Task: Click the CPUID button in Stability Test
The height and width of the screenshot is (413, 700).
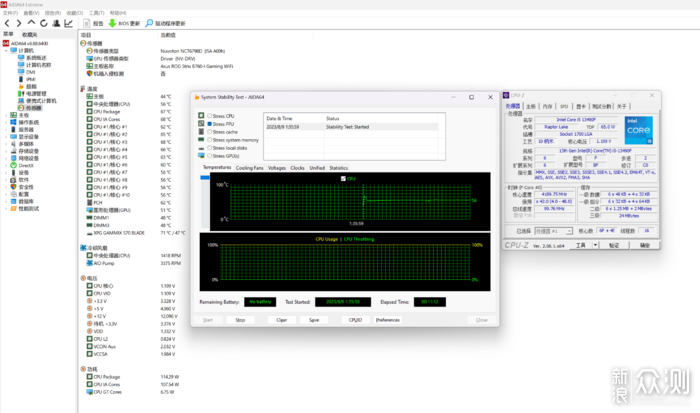Action: pyautogui.click(x=355, y=320)
